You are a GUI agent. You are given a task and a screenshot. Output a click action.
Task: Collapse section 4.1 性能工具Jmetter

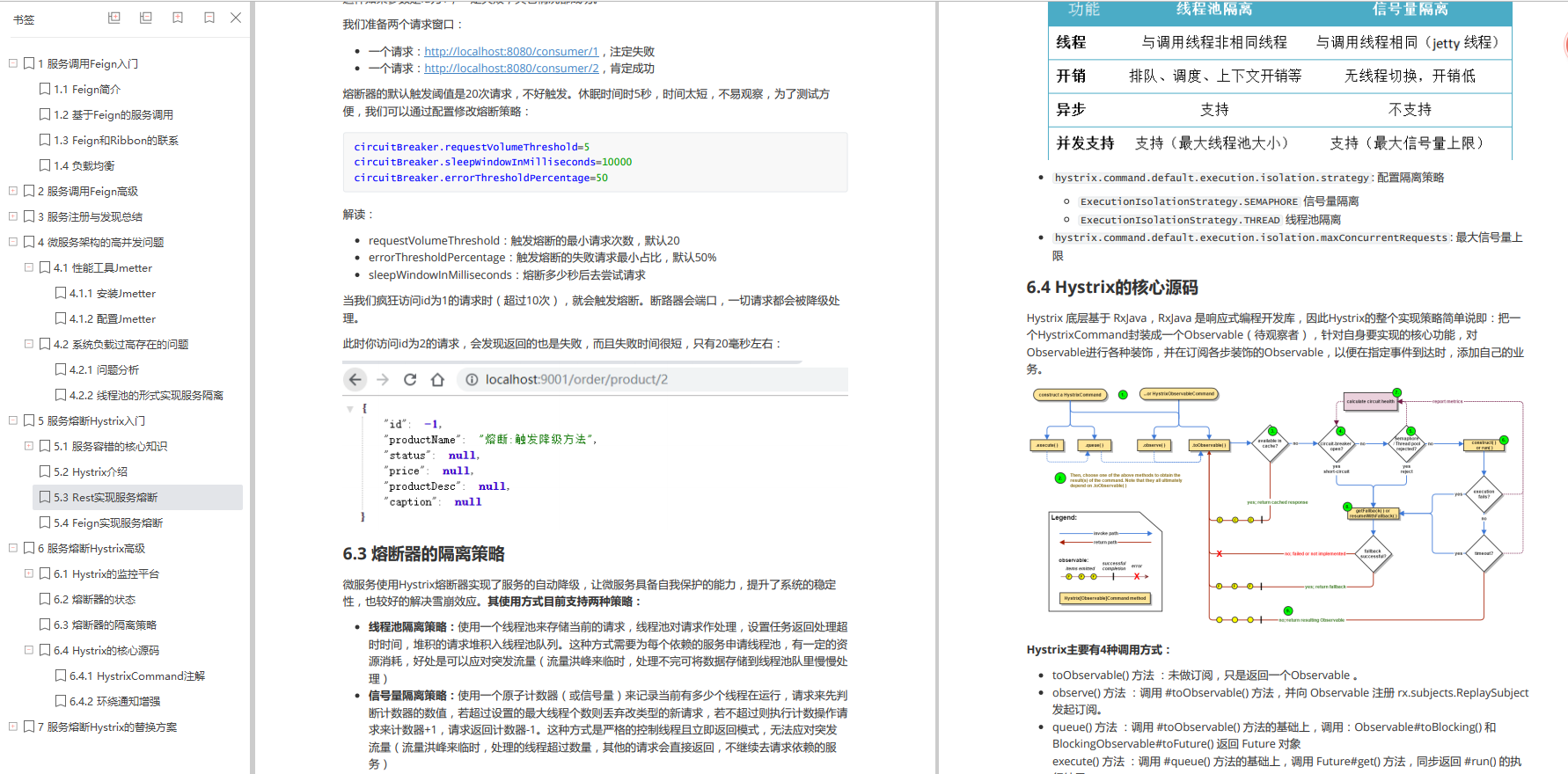[x=29, y=267]
